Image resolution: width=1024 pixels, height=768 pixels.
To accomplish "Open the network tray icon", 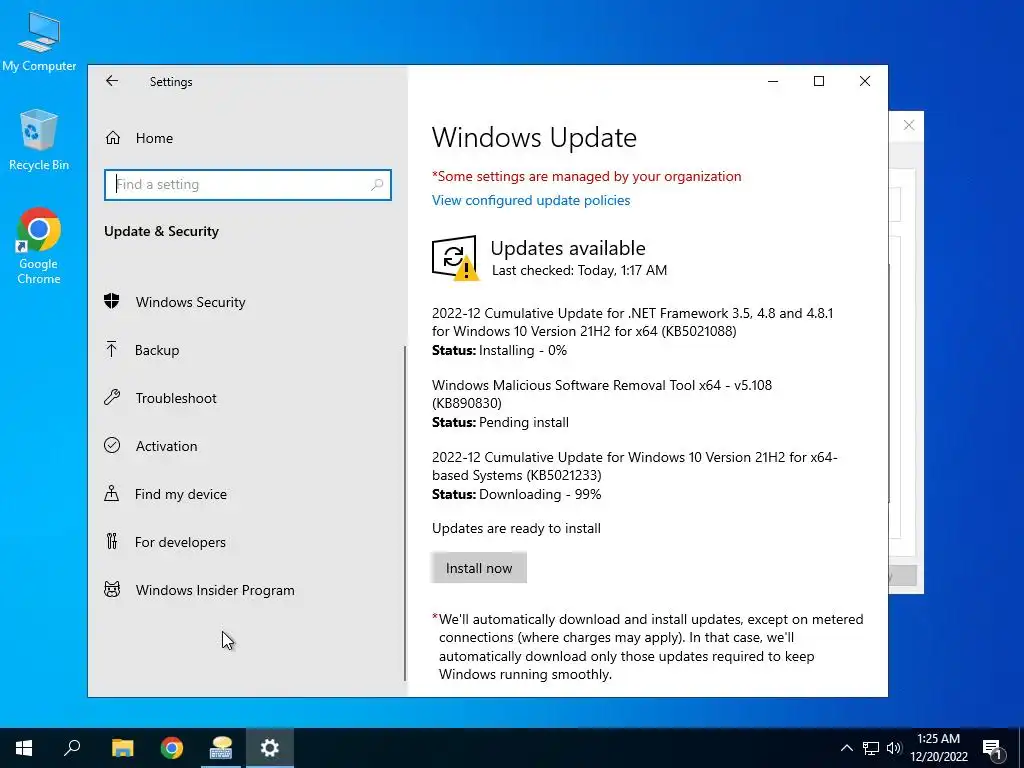I will coord(871,748).
